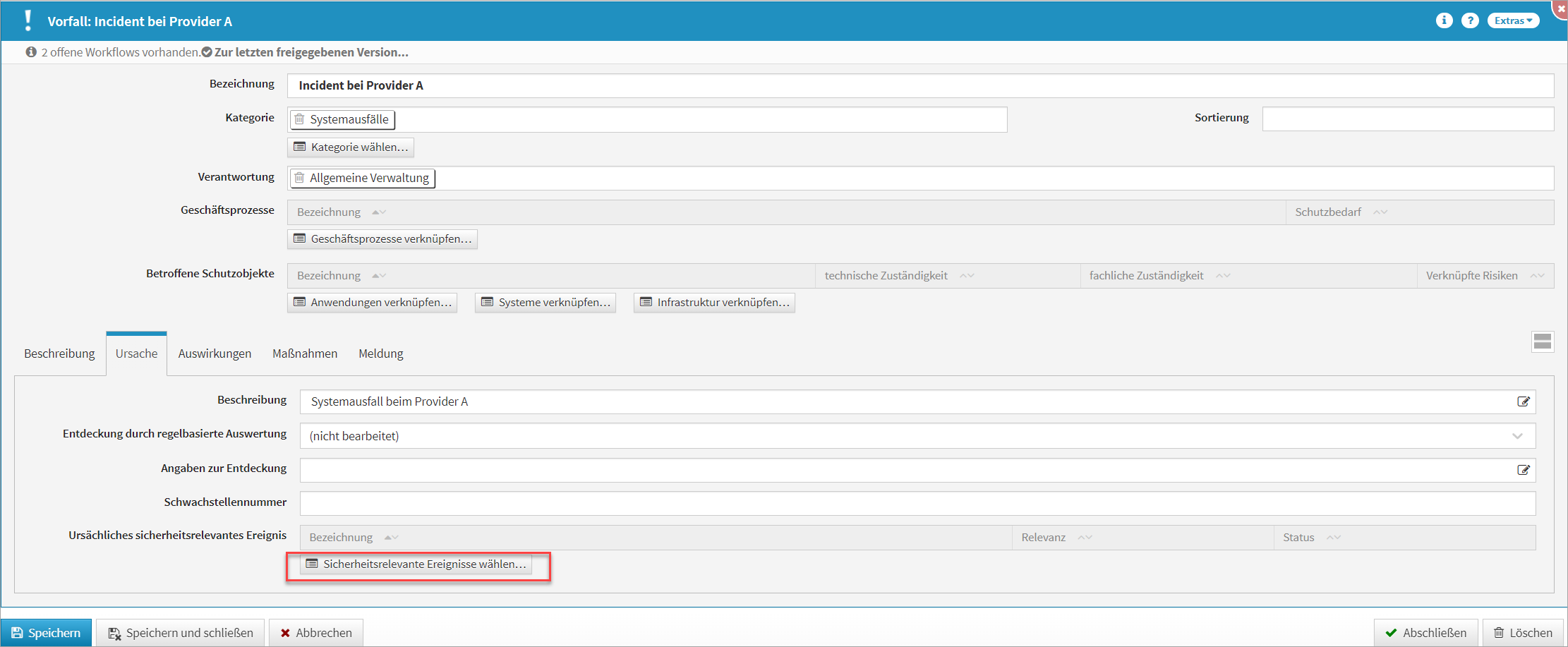Open the Extras dropdown menu
Screen dimensions: 1568x647
(1513, 20)
